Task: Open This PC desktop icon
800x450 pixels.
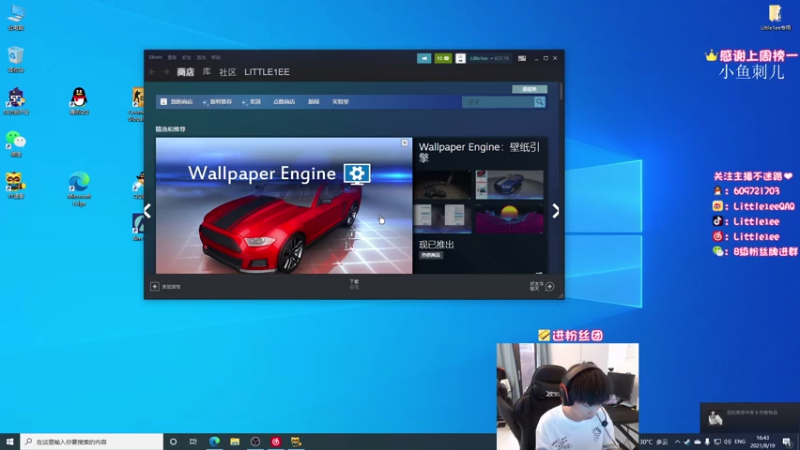Action: click(16, 17)
